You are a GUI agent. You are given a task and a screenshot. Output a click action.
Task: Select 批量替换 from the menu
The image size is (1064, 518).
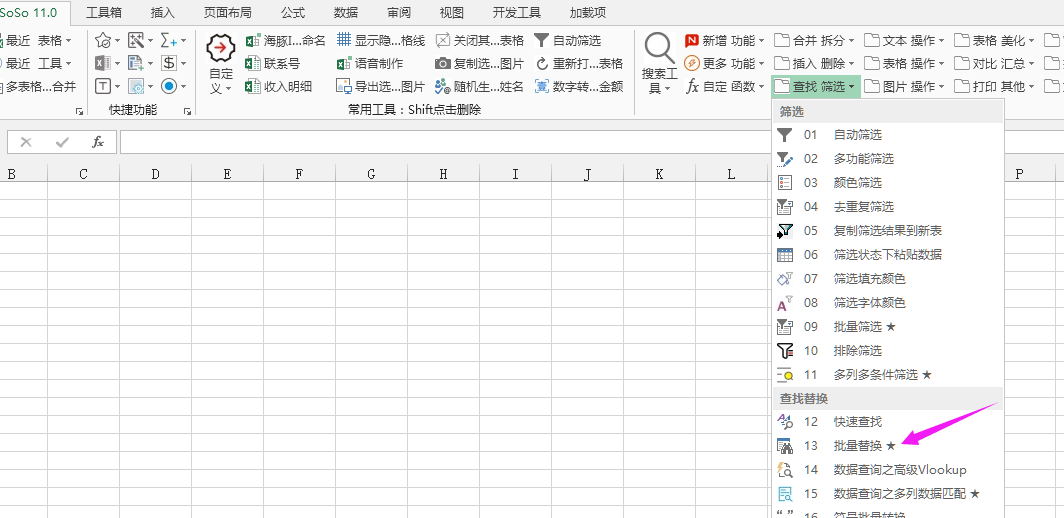pyautogui.click(x=858, y=446)
